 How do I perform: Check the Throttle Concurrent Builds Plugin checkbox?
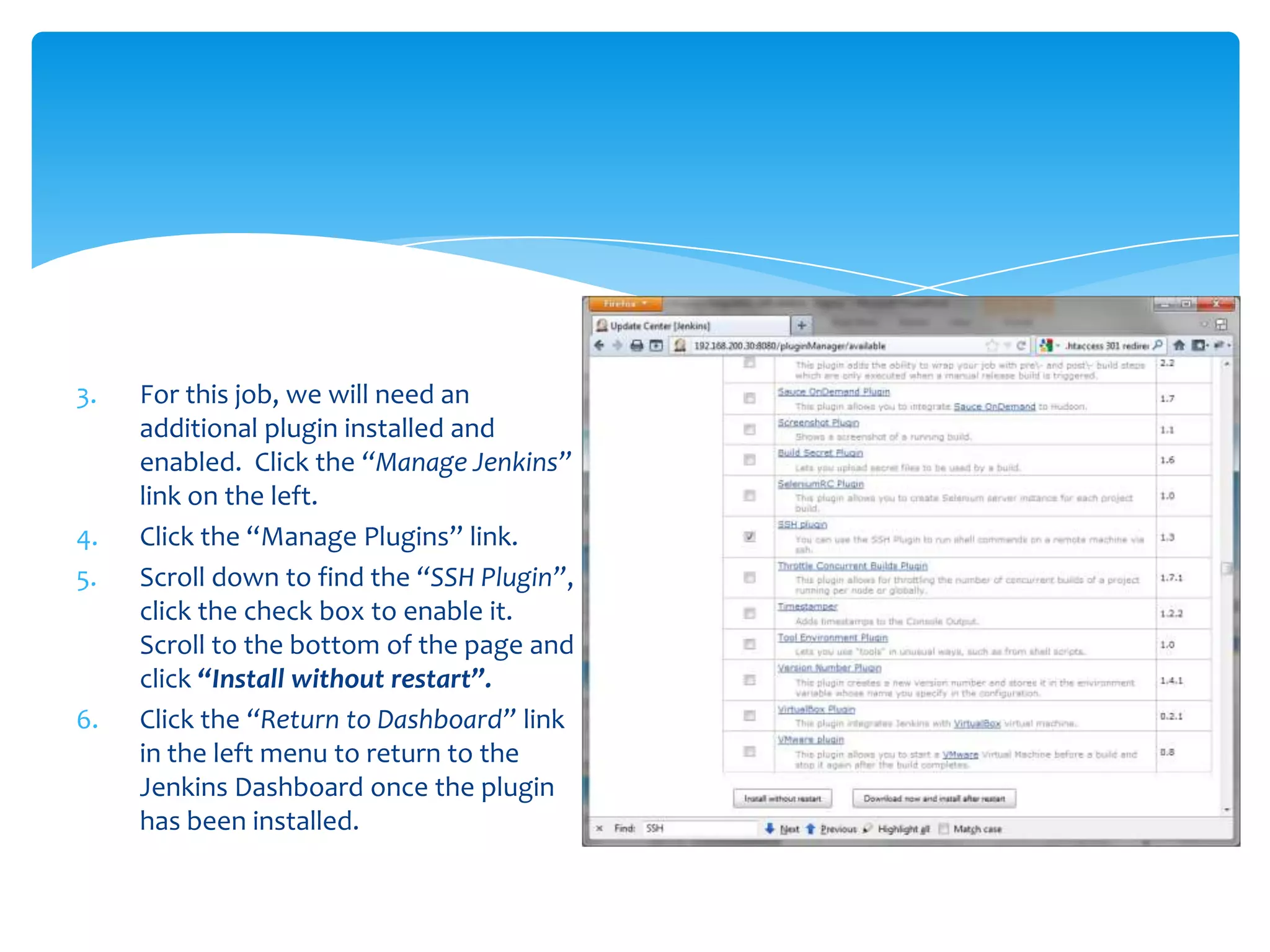click(x=749, y=577)
